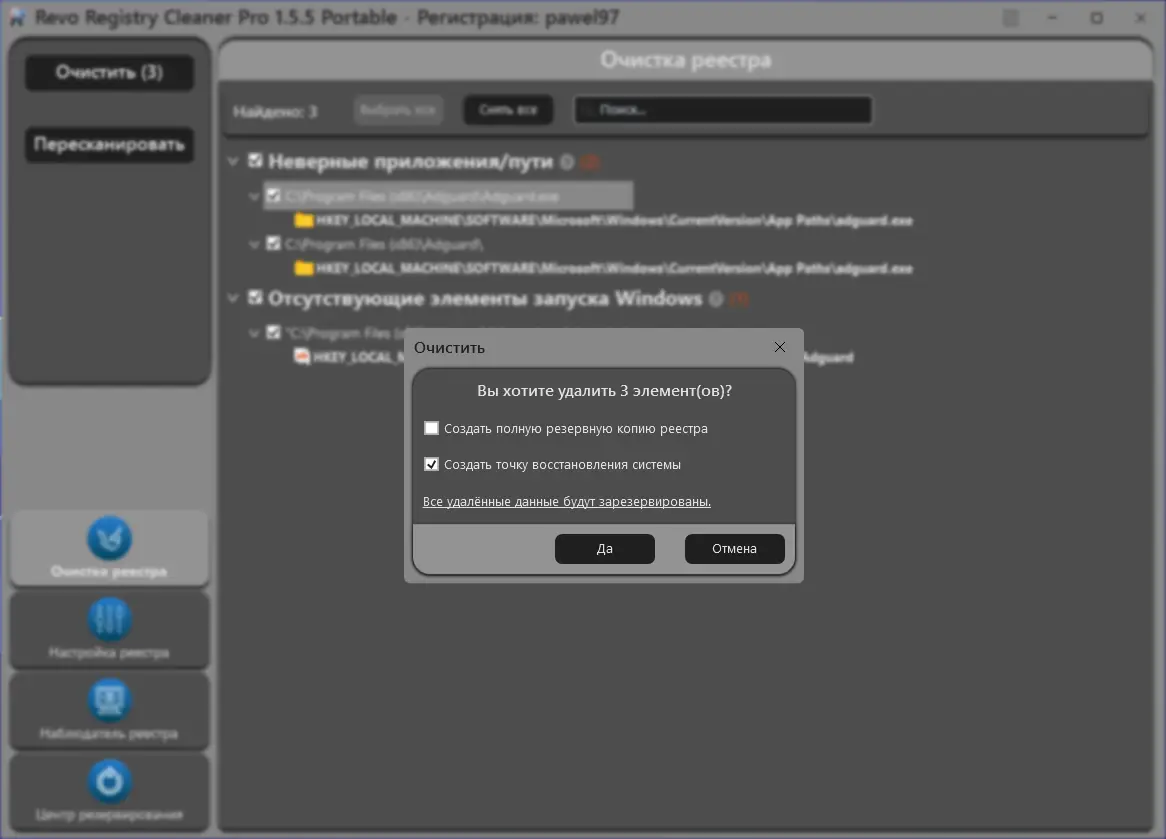Collapse the Неверные приложения/пути category
This screenshot has height=839, width=1166.
(233, 161)
